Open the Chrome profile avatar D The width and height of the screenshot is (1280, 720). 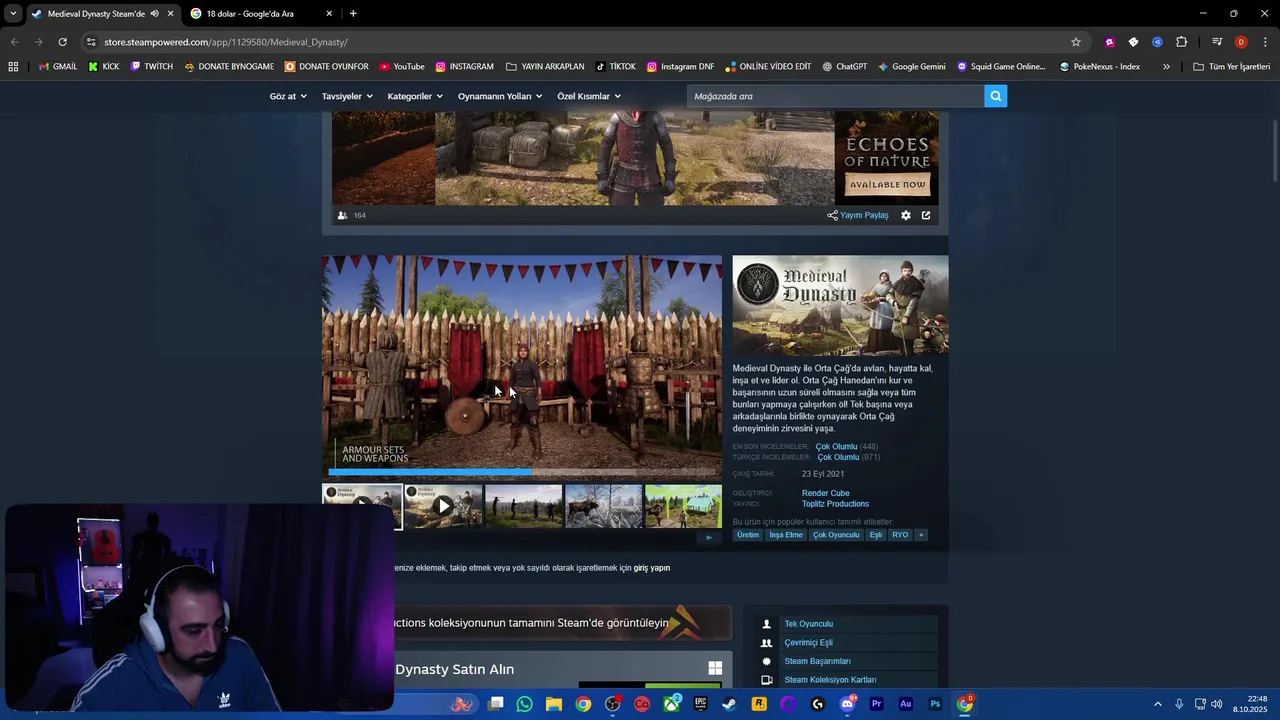[x=1241, y=42]
